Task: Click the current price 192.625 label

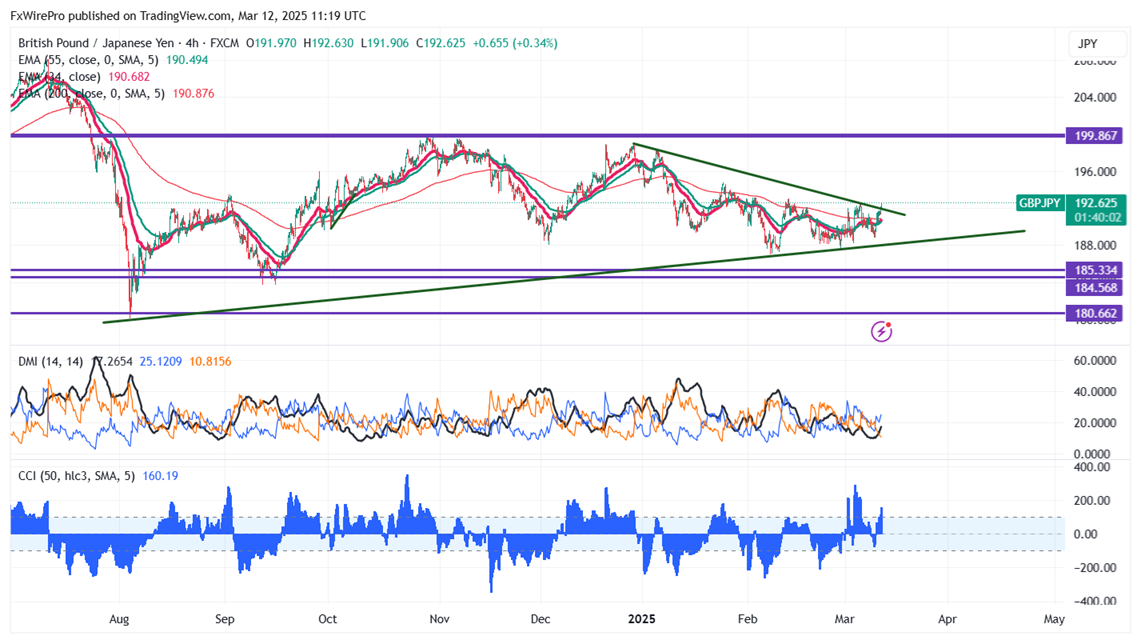Action: coord(1096,203)
